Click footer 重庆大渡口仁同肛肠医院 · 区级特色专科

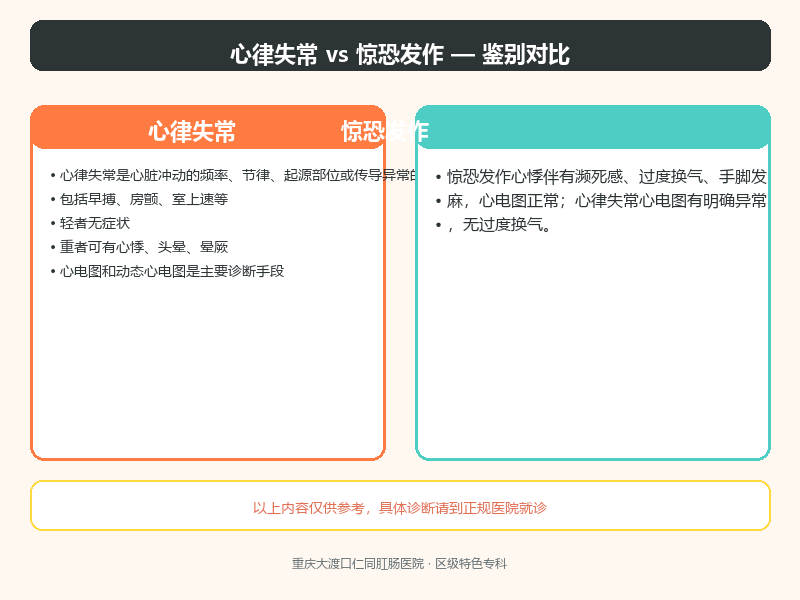399,564
